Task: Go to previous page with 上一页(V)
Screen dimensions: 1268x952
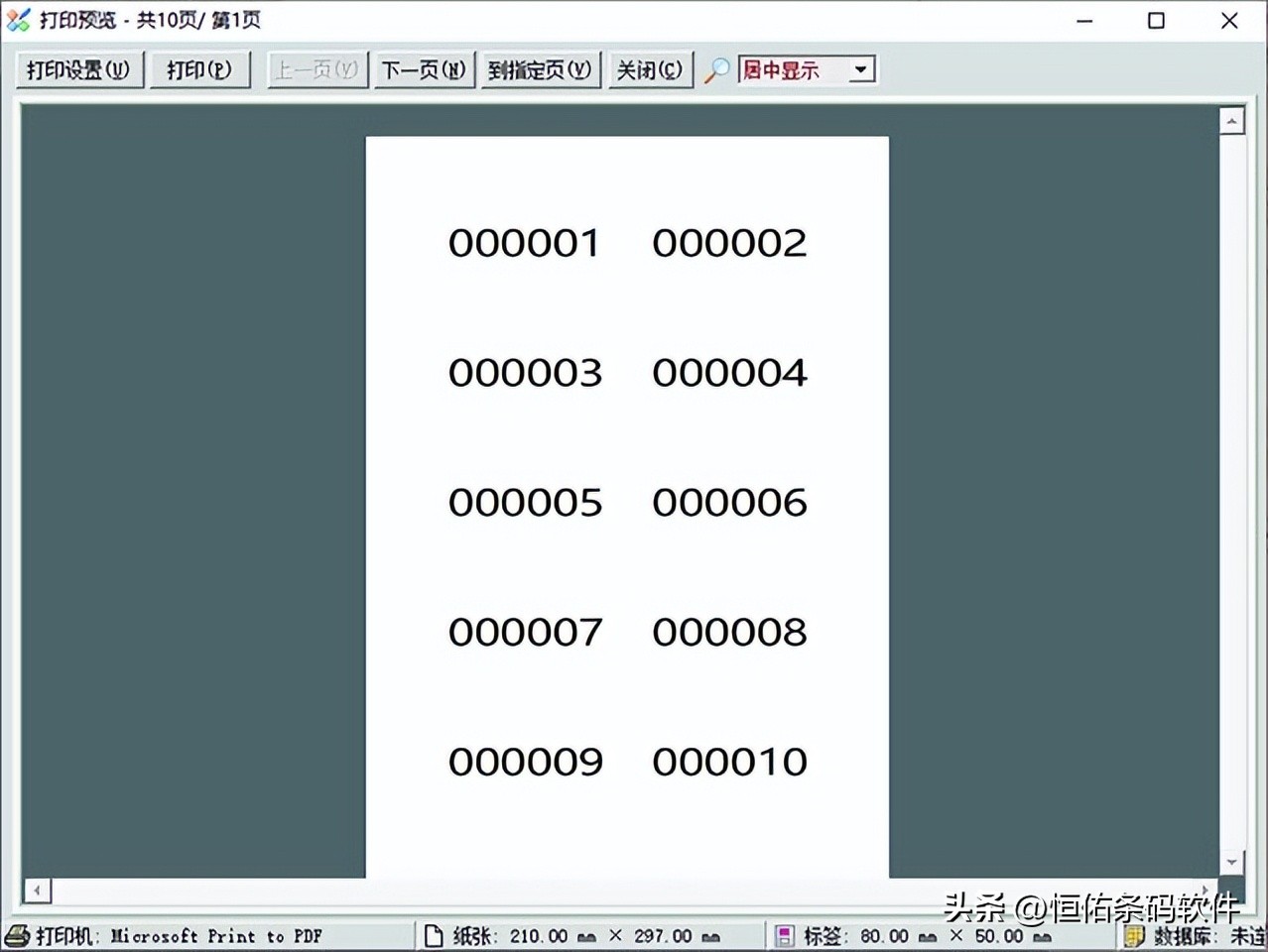Action: pos(317,70)
